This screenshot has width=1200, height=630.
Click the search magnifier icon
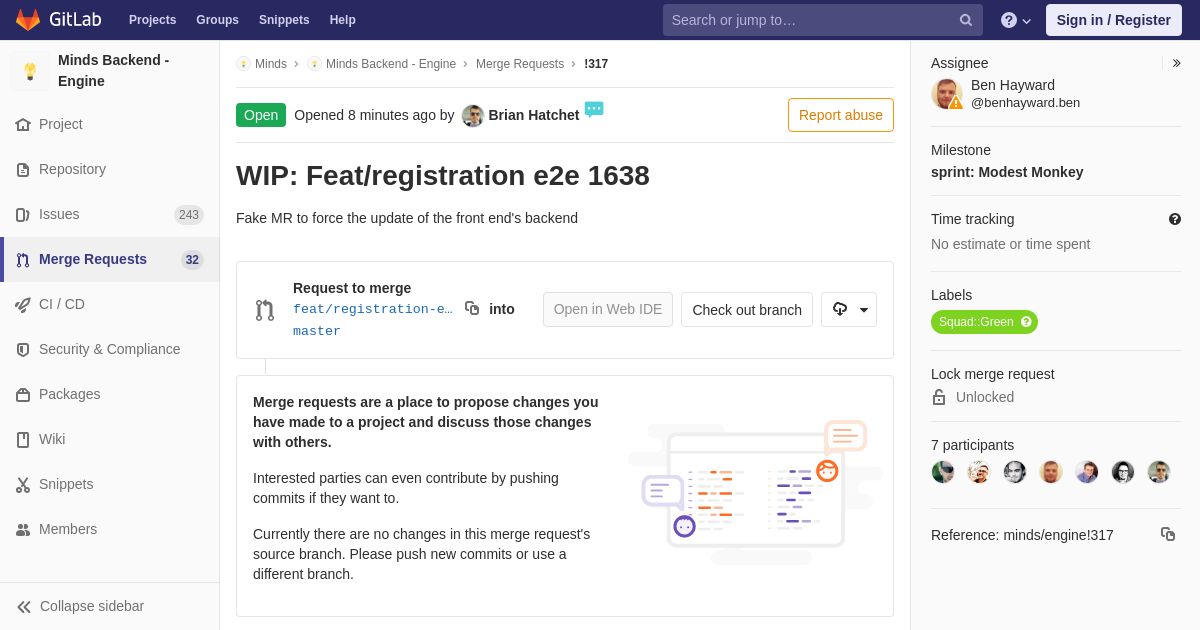(x=966, y=20)
